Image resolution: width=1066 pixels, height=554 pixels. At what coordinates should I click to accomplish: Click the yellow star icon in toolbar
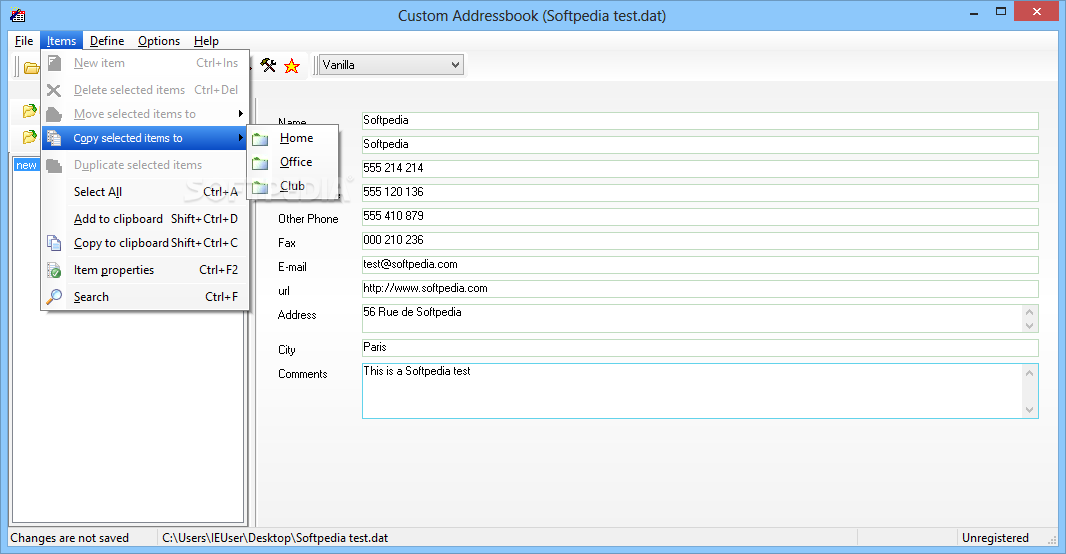click(x=292, y=66)
